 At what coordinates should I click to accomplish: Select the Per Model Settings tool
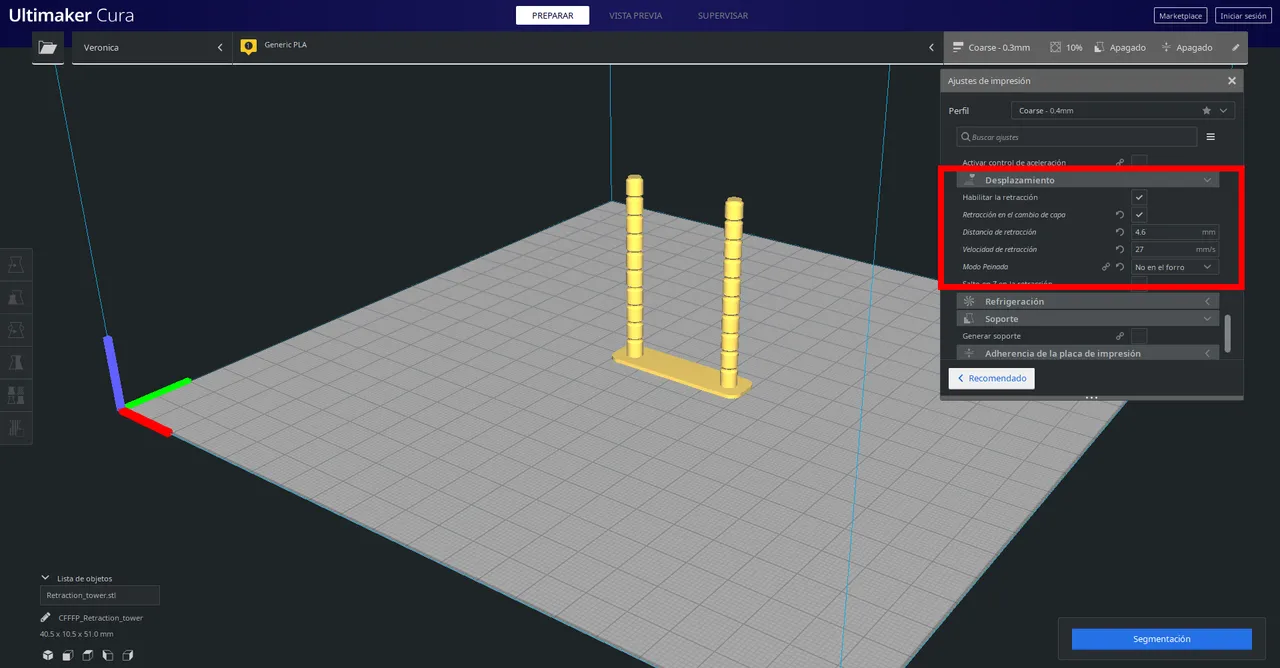[x=16, y=396]
